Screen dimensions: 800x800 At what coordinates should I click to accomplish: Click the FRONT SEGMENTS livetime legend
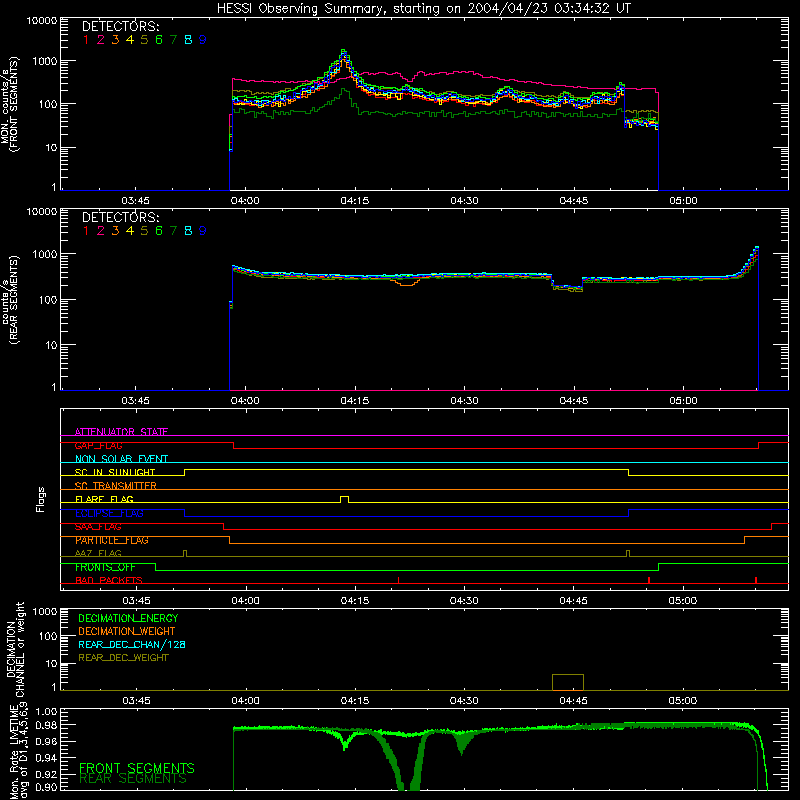[137, 768]
